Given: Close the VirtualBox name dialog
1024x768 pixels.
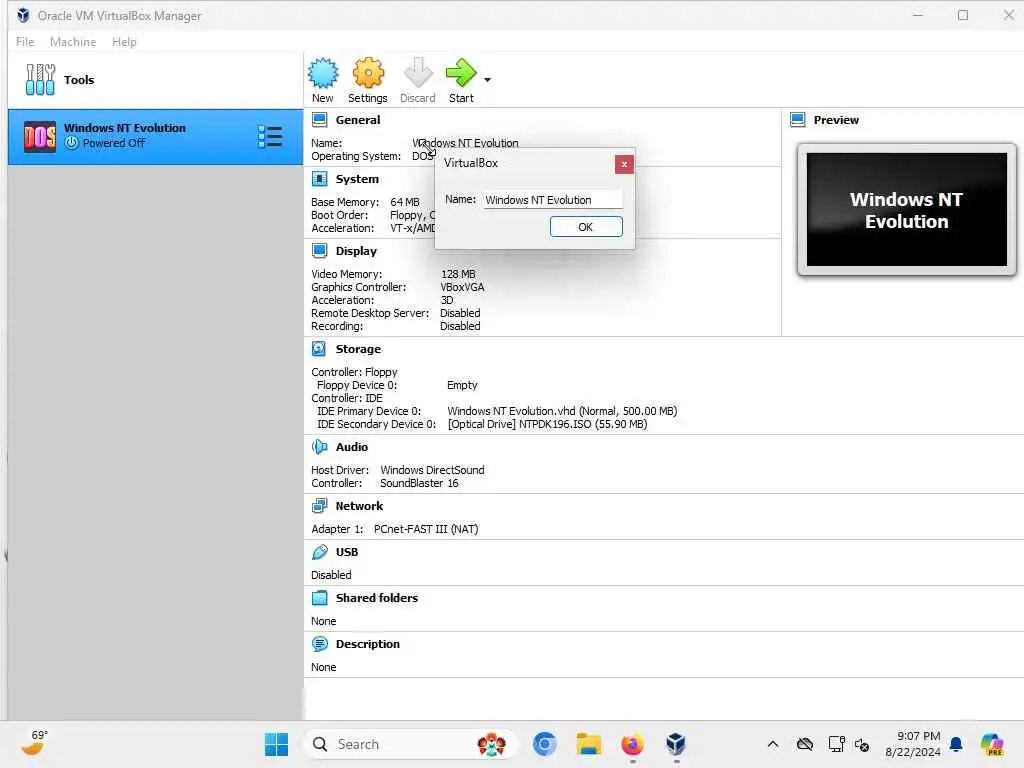Looking at the screenshot, I should (624, 164).
